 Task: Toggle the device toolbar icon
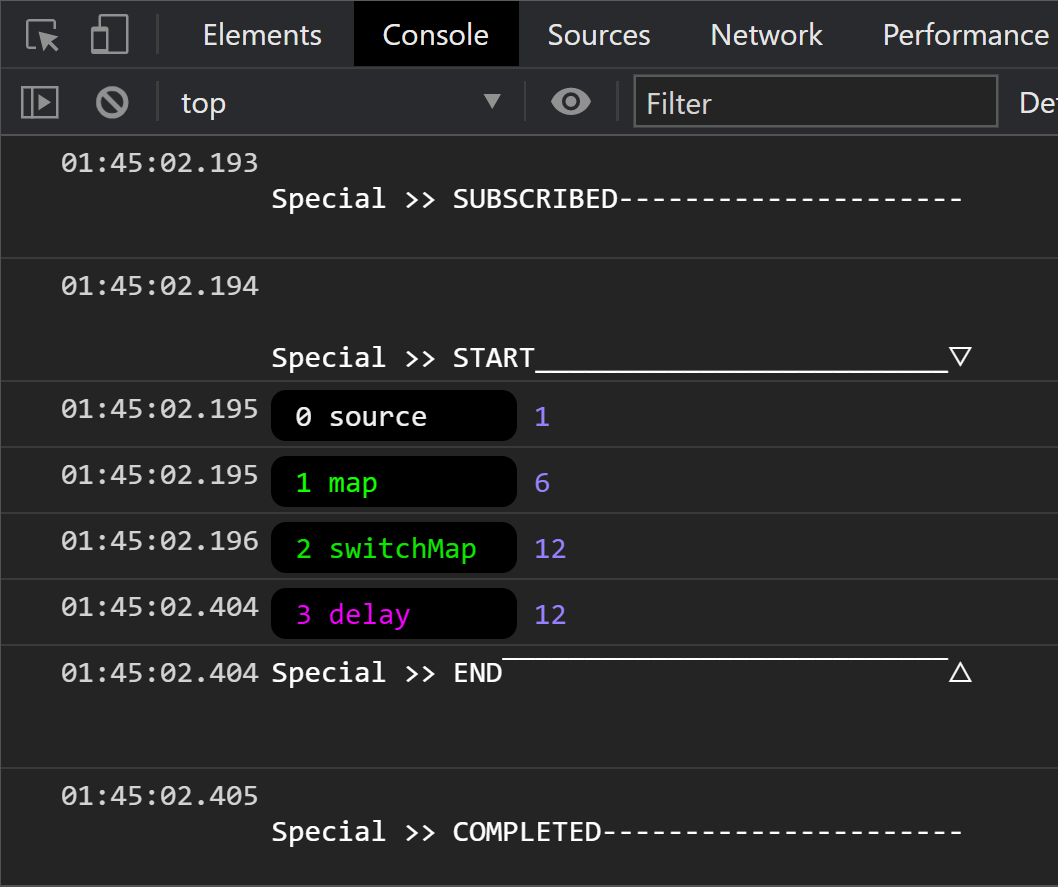click(109, 35)
